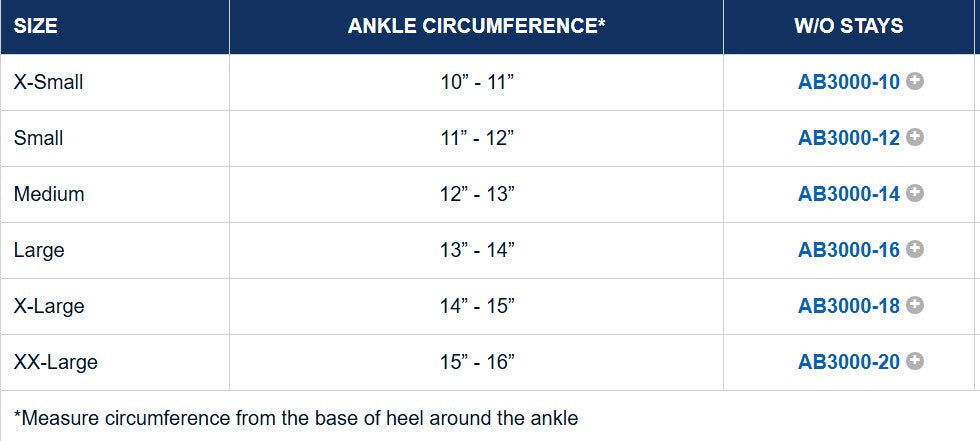Image resolution: width=980 pixels, height=441 pixels.
Task: Tap the plus icon beside AB3000-18
Action: coord(915,305)
